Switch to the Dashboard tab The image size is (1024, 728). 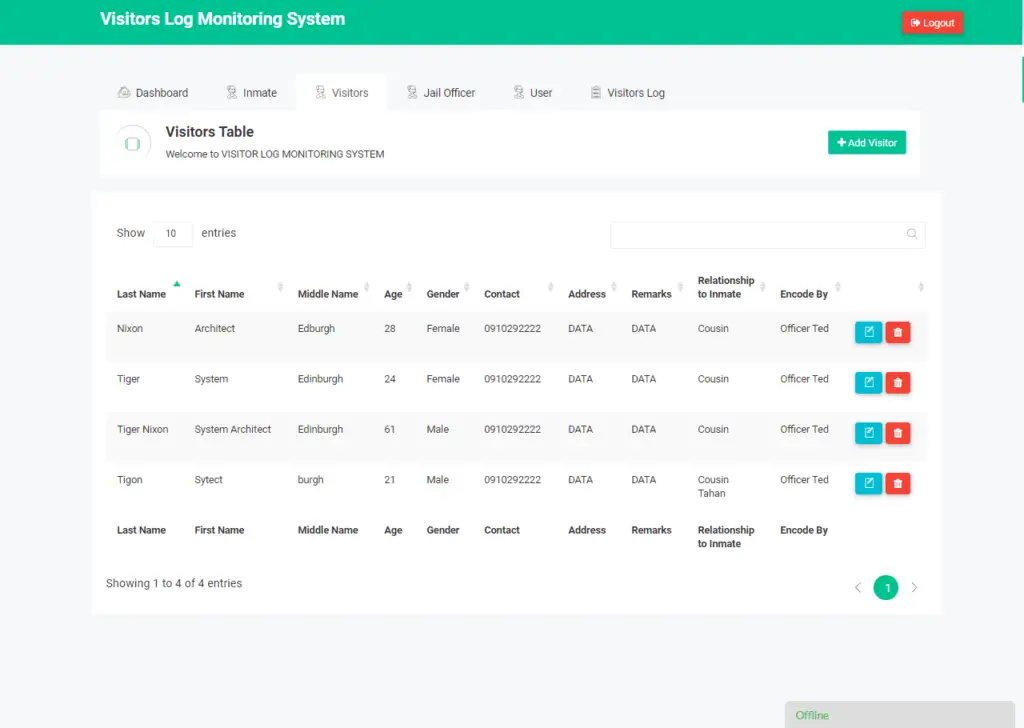pyautogui.click(x=153, y=92)
